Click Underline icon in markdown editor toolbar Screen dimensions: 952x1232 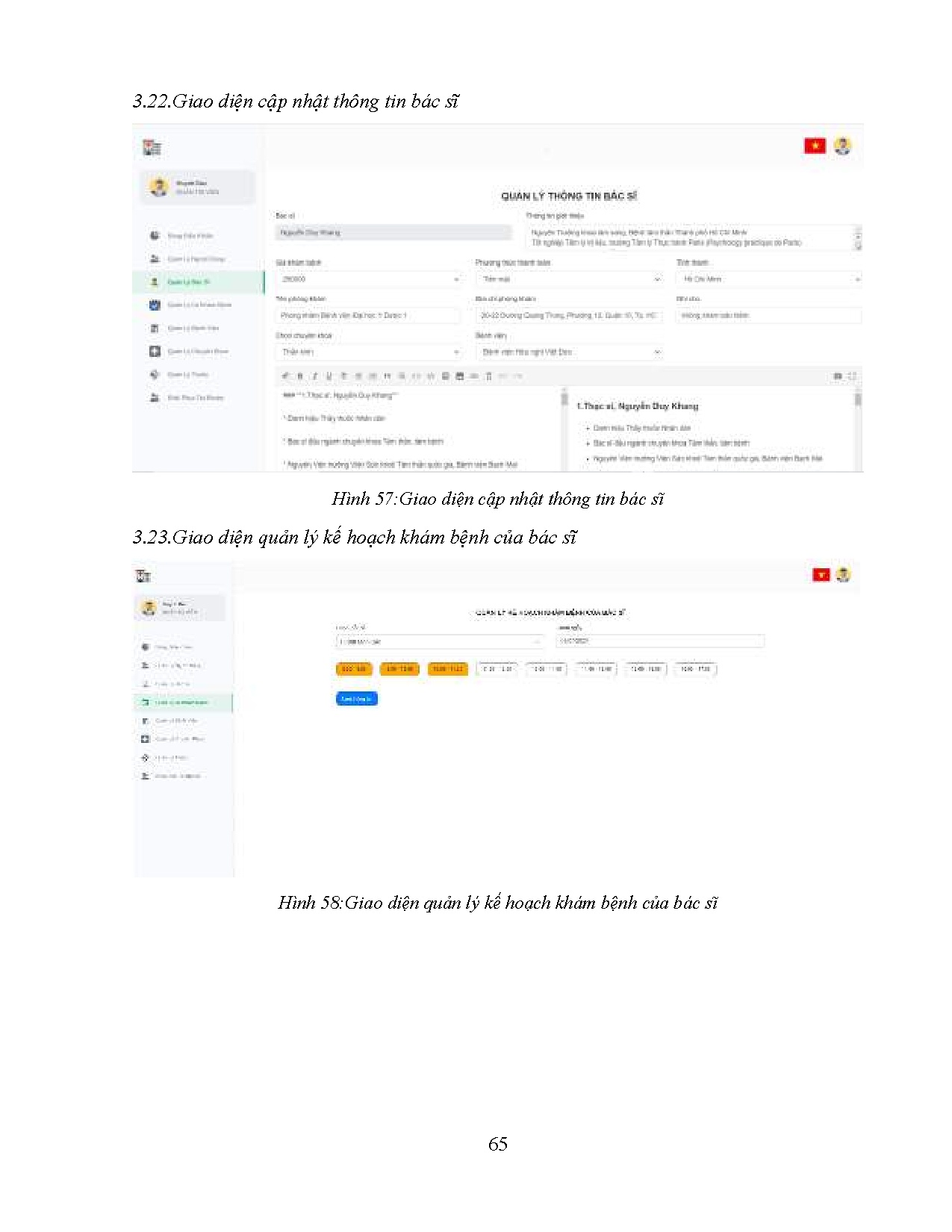[329, 376]
